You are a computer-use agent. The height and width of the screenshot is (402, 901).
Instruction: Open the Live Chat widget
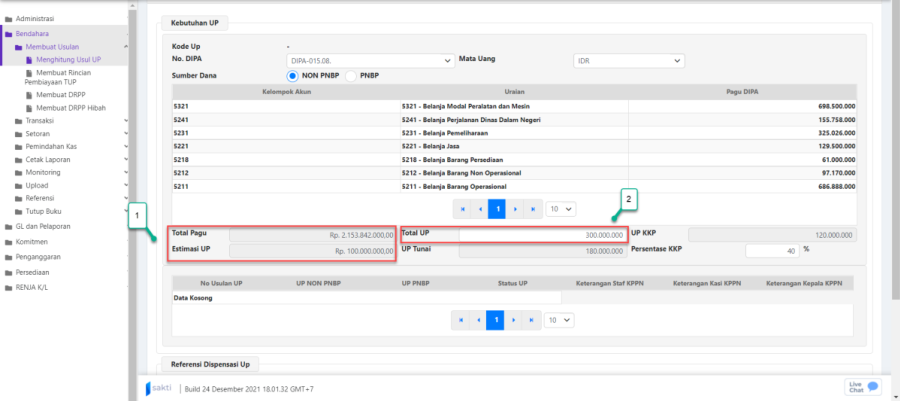pos(863,386)
